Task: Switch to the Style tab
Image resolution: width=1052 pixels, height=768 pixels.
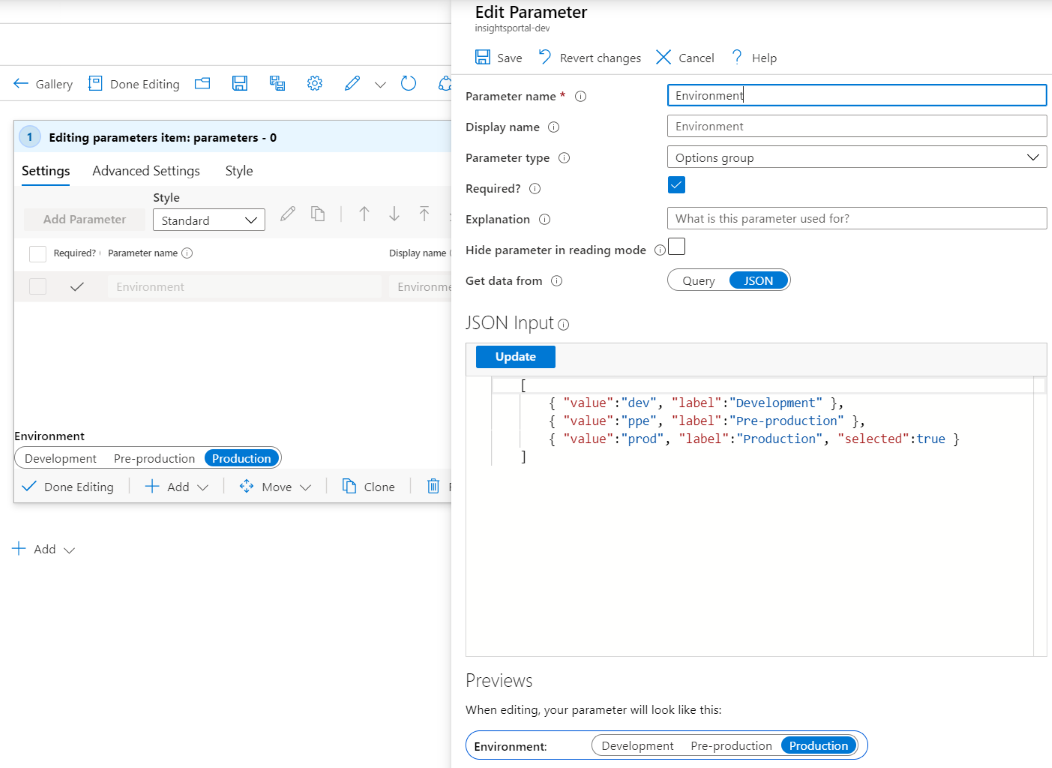Action: coord(239,171)
